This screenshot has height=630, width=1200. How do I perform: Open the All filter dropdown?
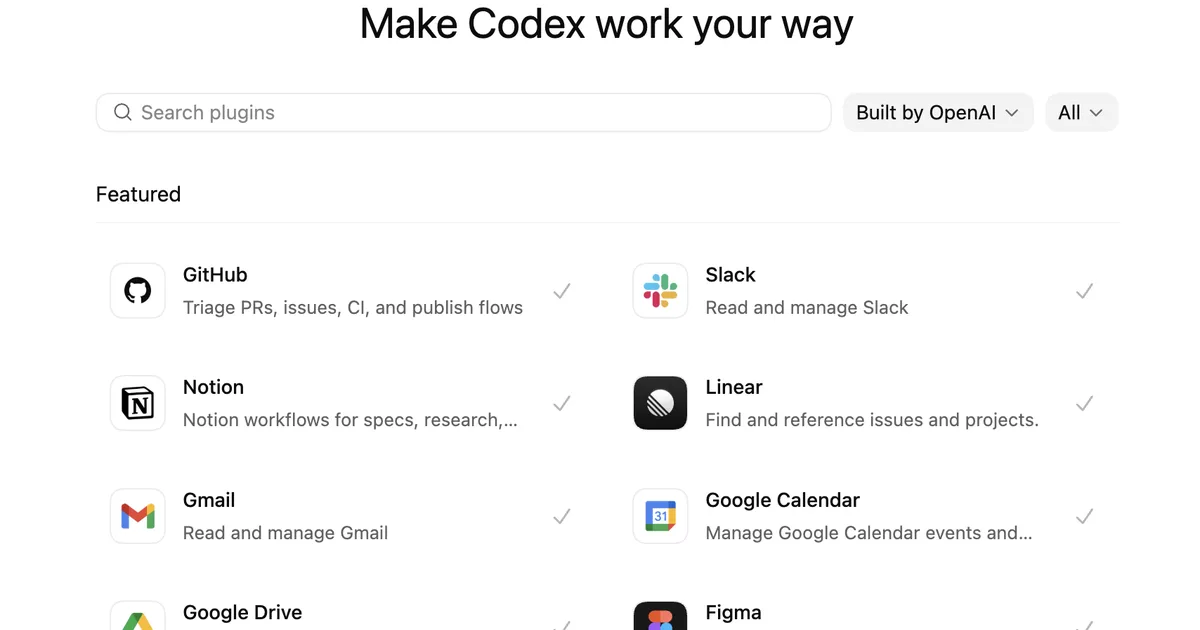[x=1081, y=112]
